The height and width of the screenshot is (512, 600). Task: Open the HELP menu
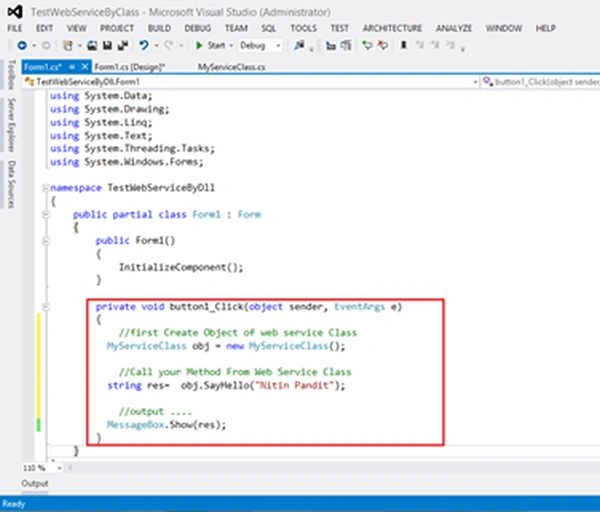[x=546, y=28]
